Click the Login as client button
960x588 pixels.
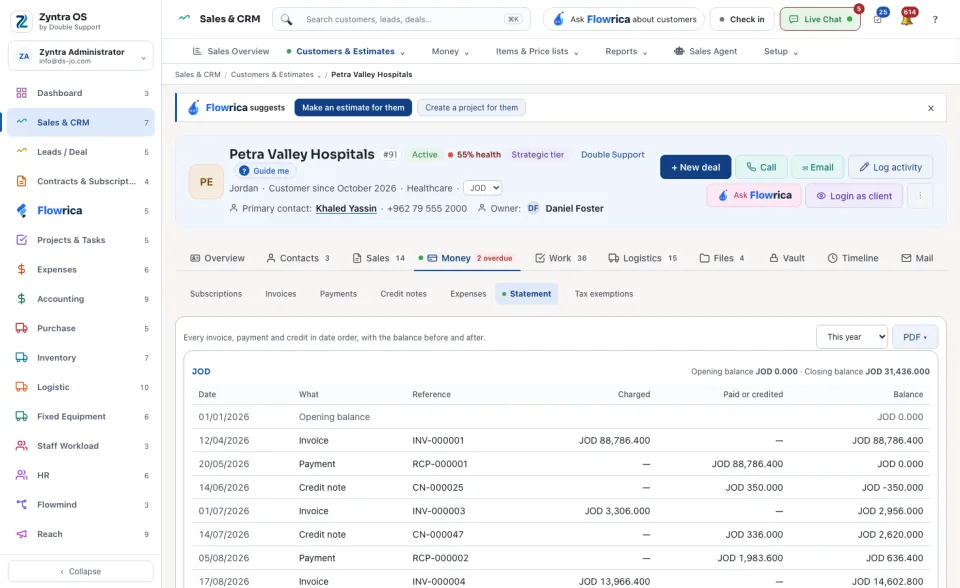tap(854, 196)
